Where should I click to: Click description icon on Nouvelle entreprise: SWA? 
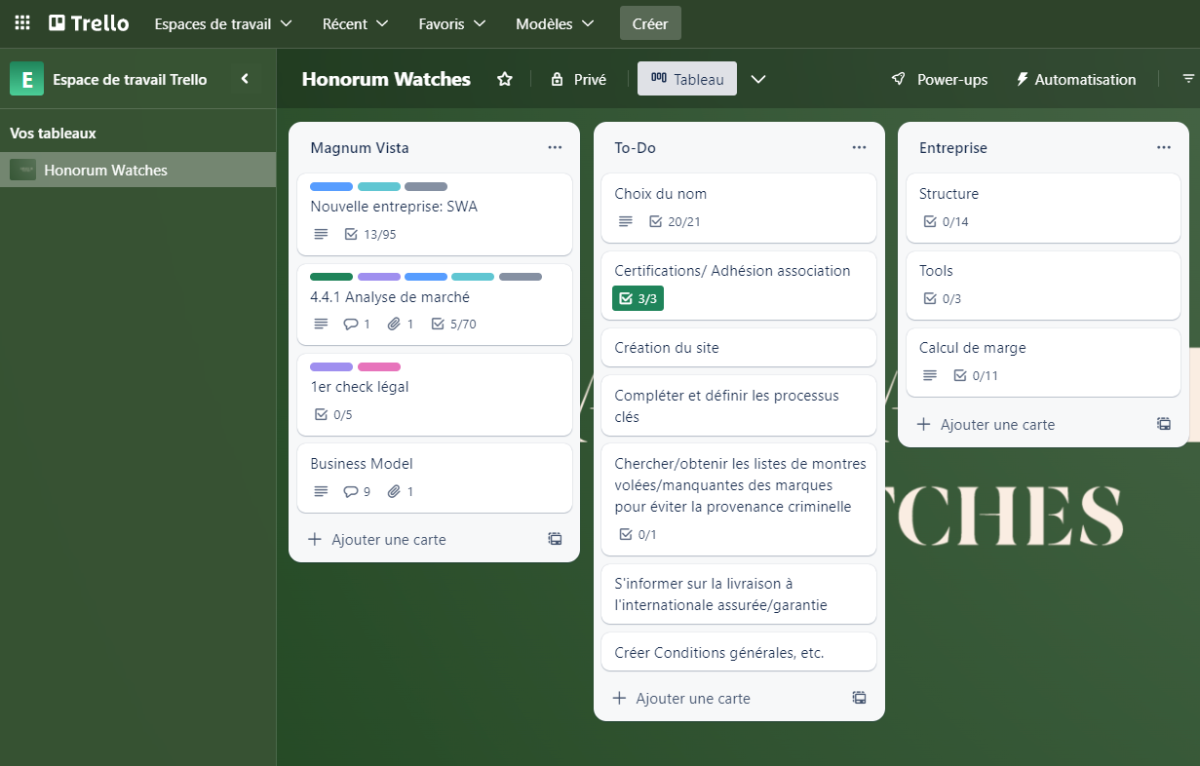(321, 234)
